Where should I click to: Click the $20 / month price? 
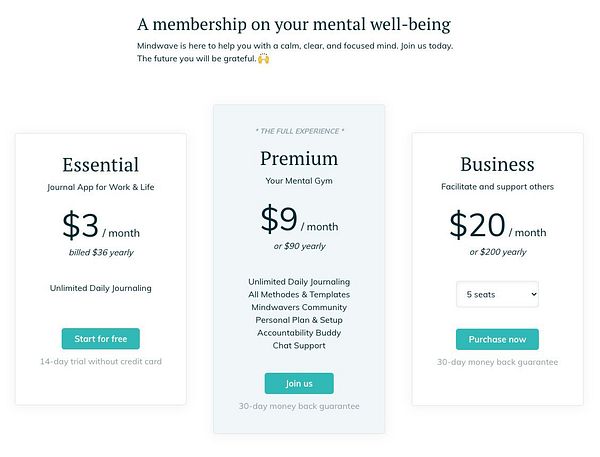click(497, 227)
